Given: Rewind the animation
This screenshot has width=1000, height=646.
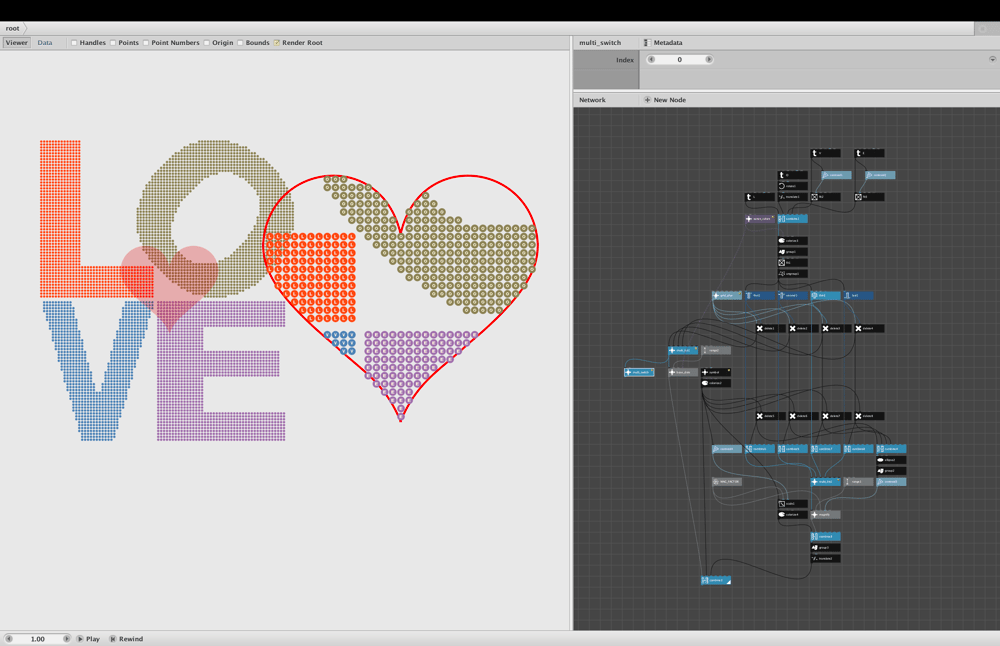Looking at the screenshot, I should pos(126,638).
